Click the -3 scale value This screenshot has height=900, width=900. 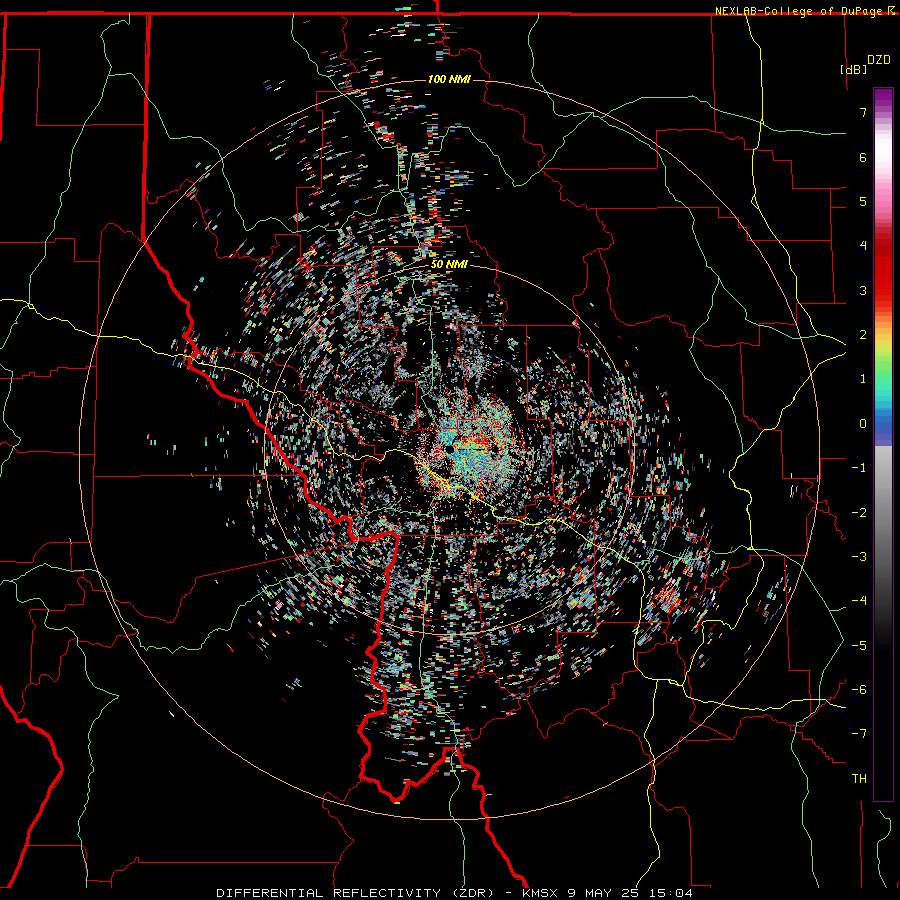pyautogui.click(x=859, y=557)
